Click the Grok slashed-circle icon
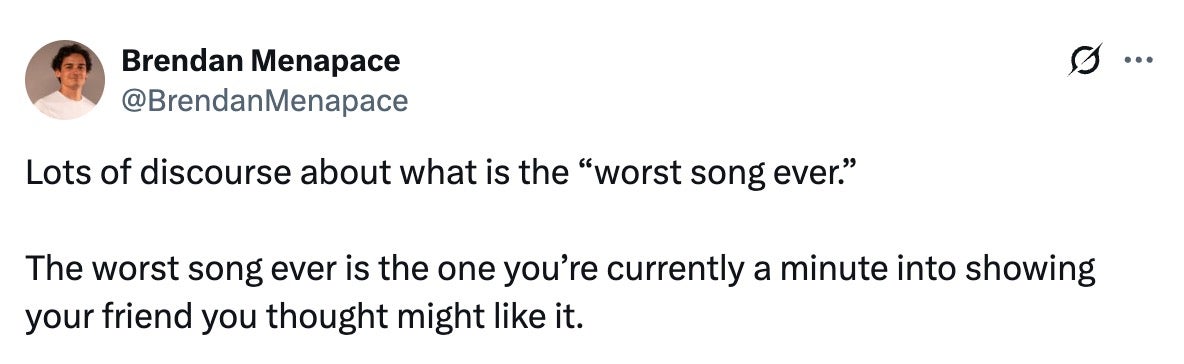This screenshot has height=364, width=1184. [1085, 60]
